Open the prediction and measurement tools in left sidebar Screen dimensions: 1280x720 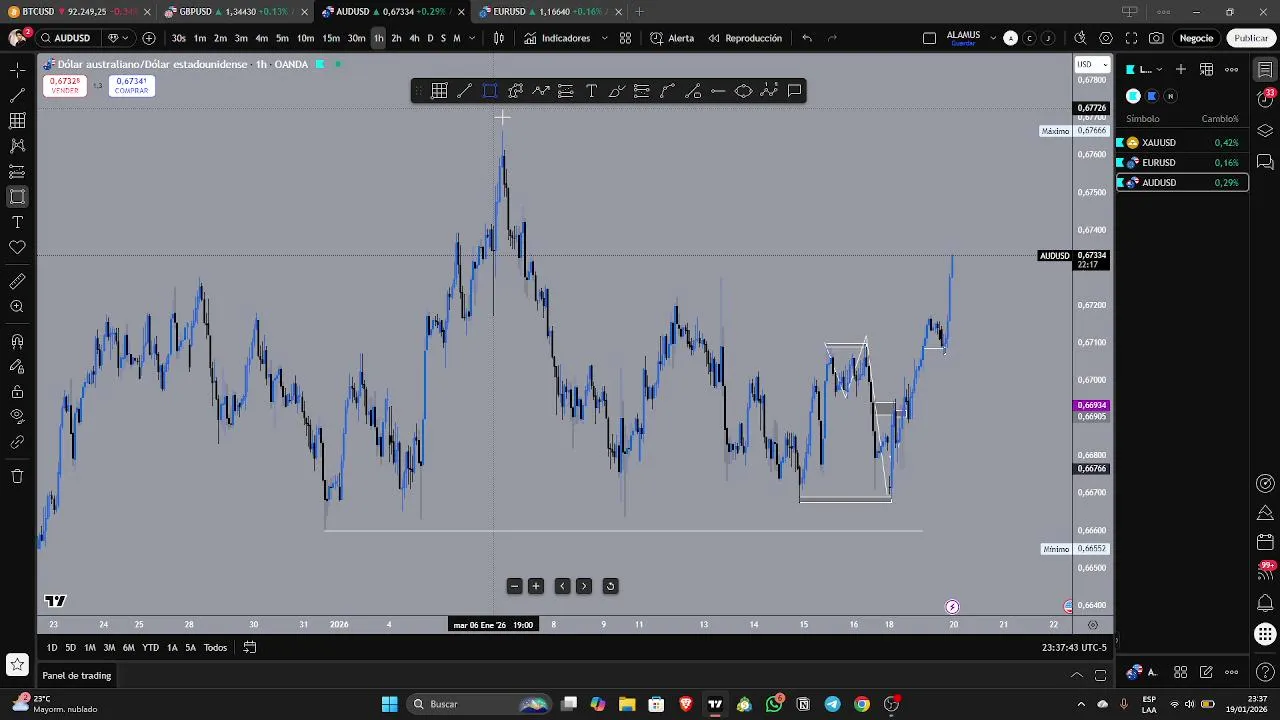(x=17, y=171)
